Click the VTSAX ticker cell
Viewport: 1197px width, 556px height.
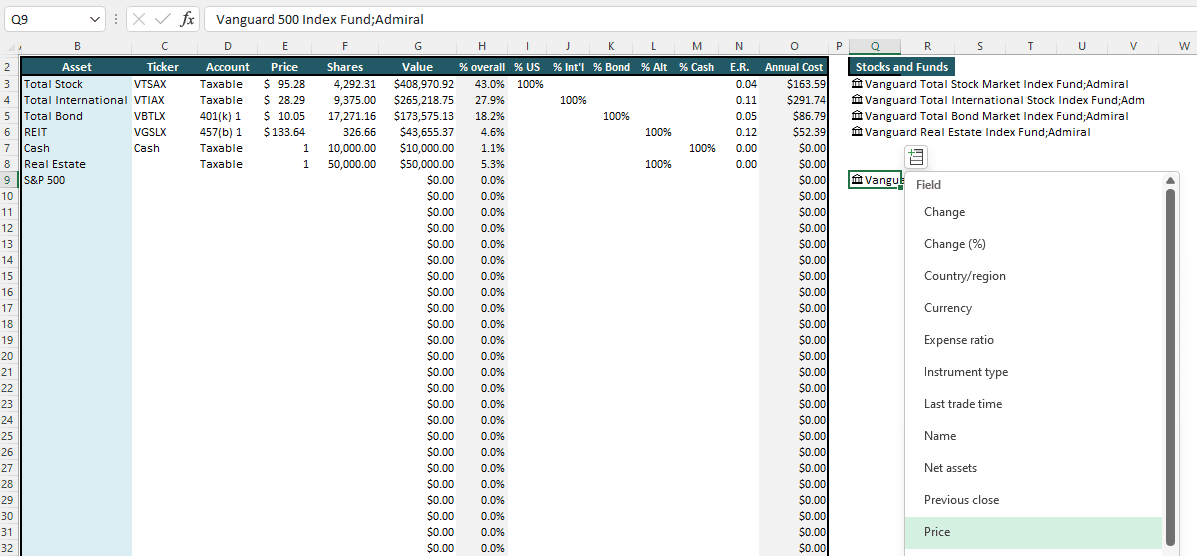tap(163, 84)
